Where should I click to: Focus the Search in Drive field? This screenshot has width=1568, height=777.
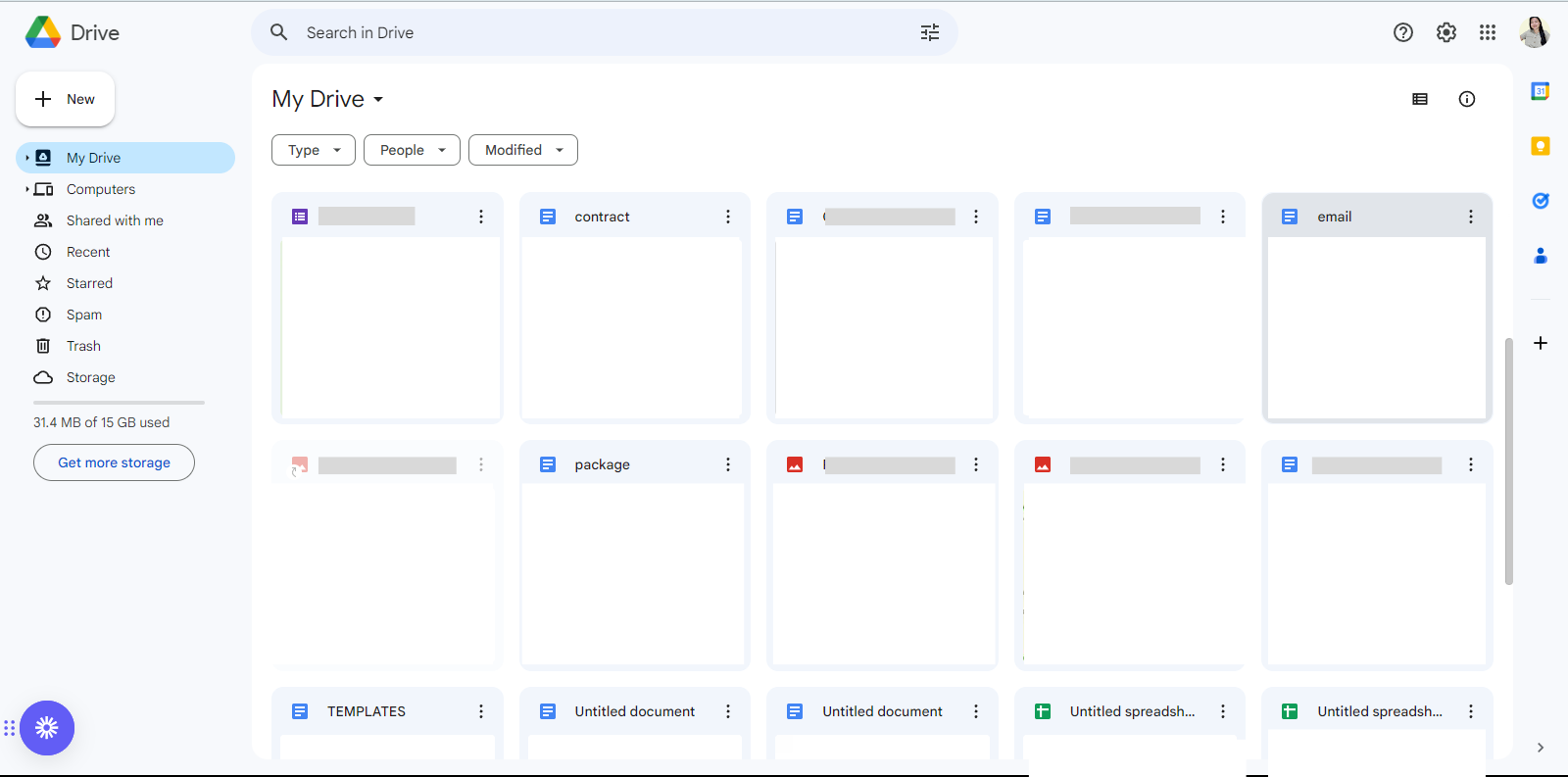coord(605,32)
